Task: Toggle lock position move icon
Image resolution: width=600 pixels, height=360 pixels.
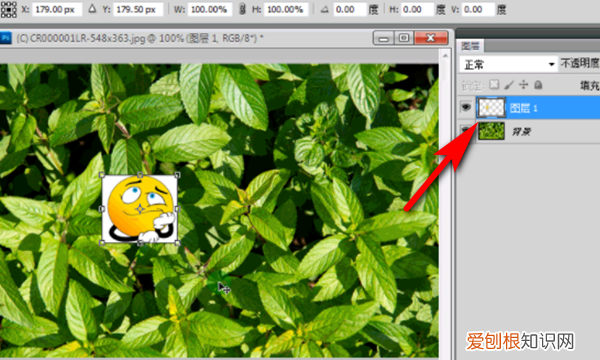Action: tap(523, 85)
